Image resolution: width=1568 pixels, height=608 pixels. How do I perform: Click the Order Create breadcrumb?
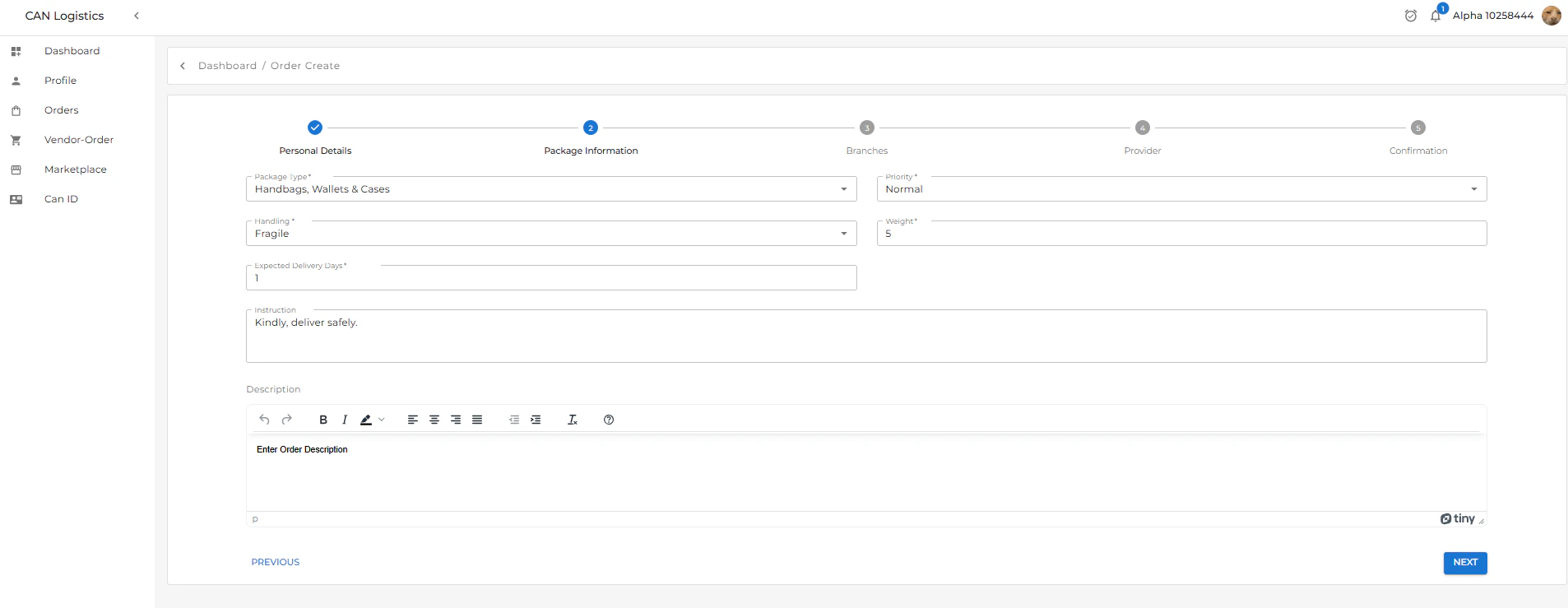coord(305,66)
